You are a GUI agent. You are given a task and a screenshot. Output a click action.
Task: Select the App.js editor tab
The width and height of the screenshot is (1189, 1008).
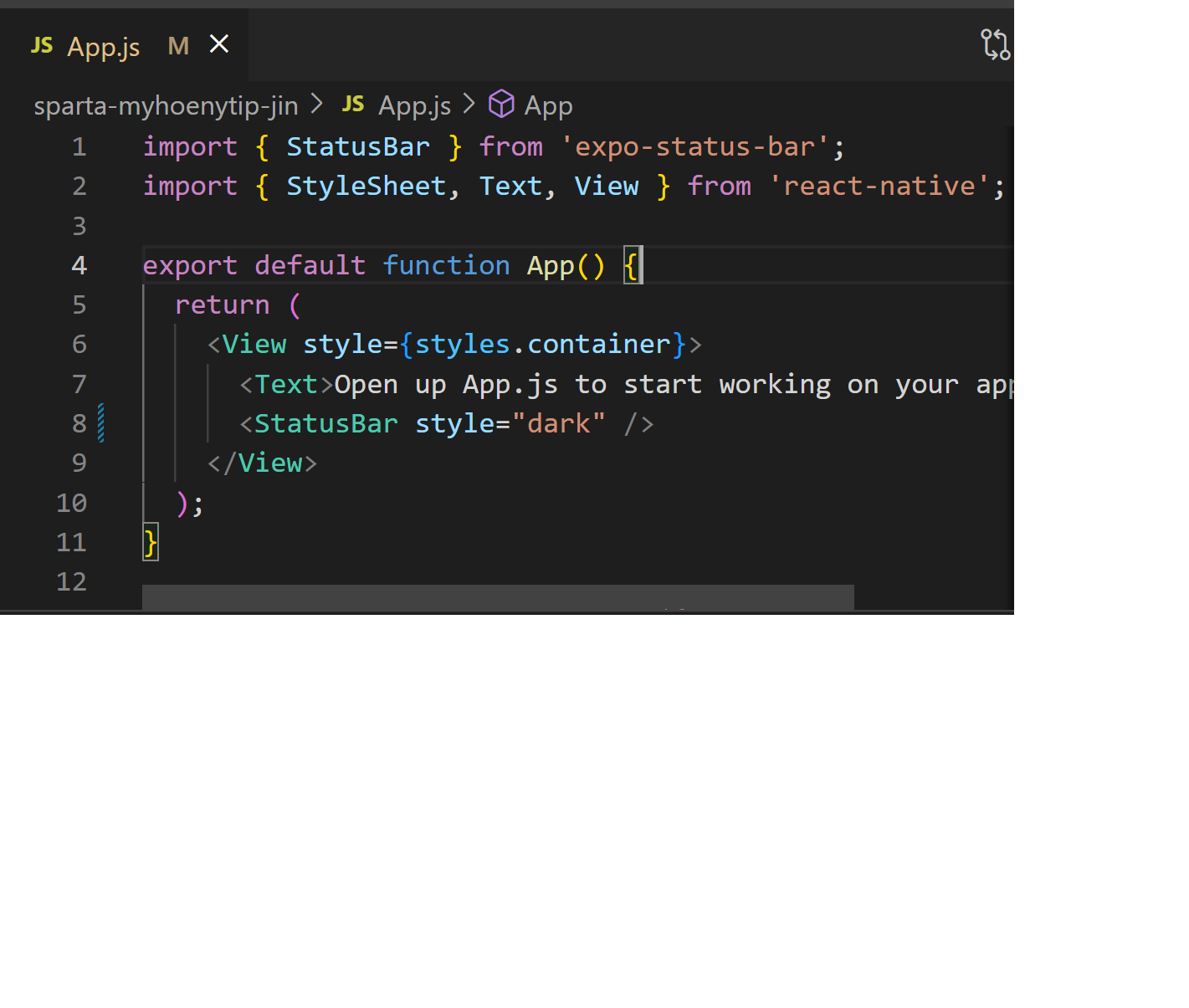pos(125,45)
